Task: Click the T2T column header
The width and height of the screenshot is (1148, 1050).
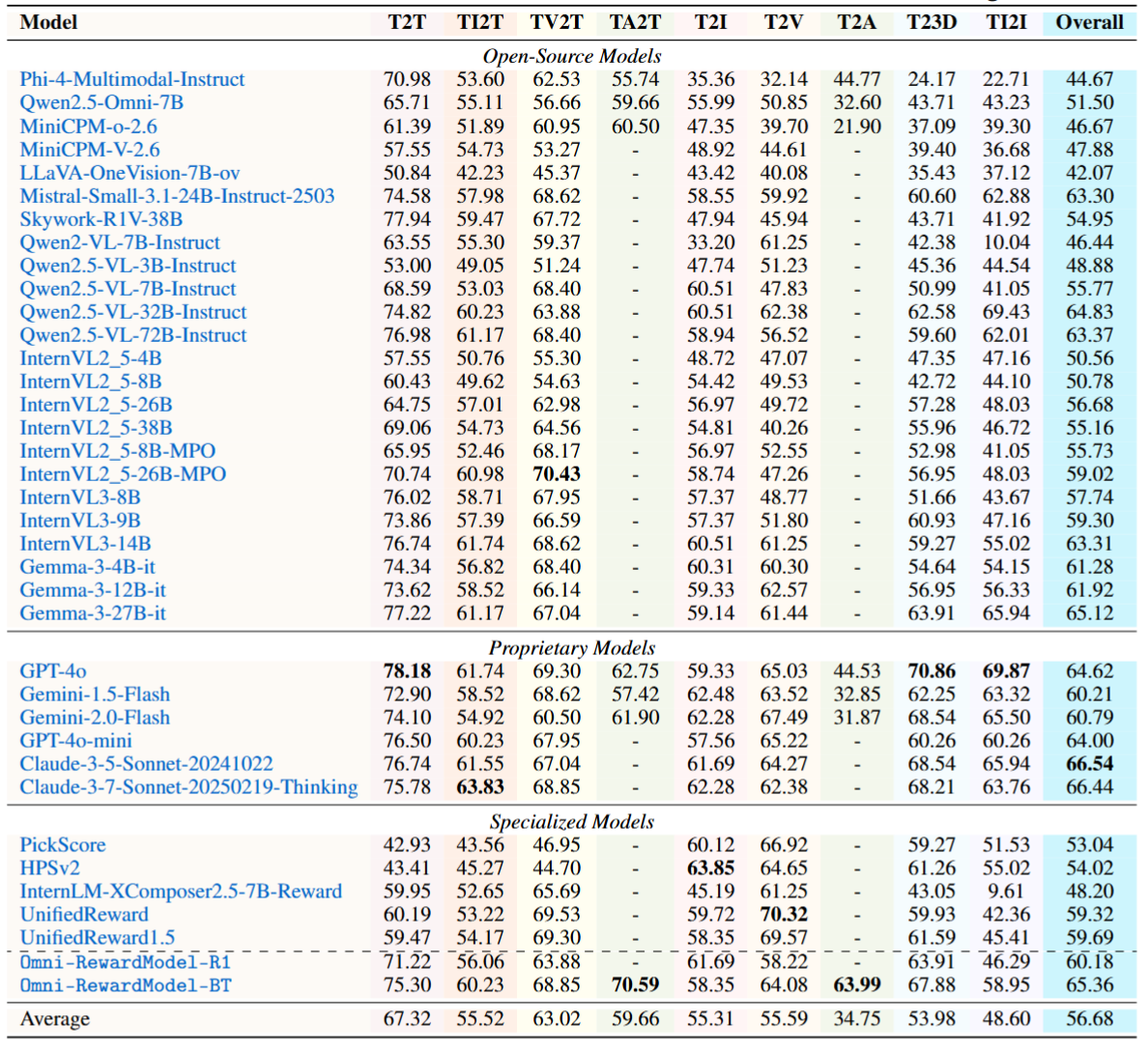Action: pyautogui.click(x=407, y=22)
